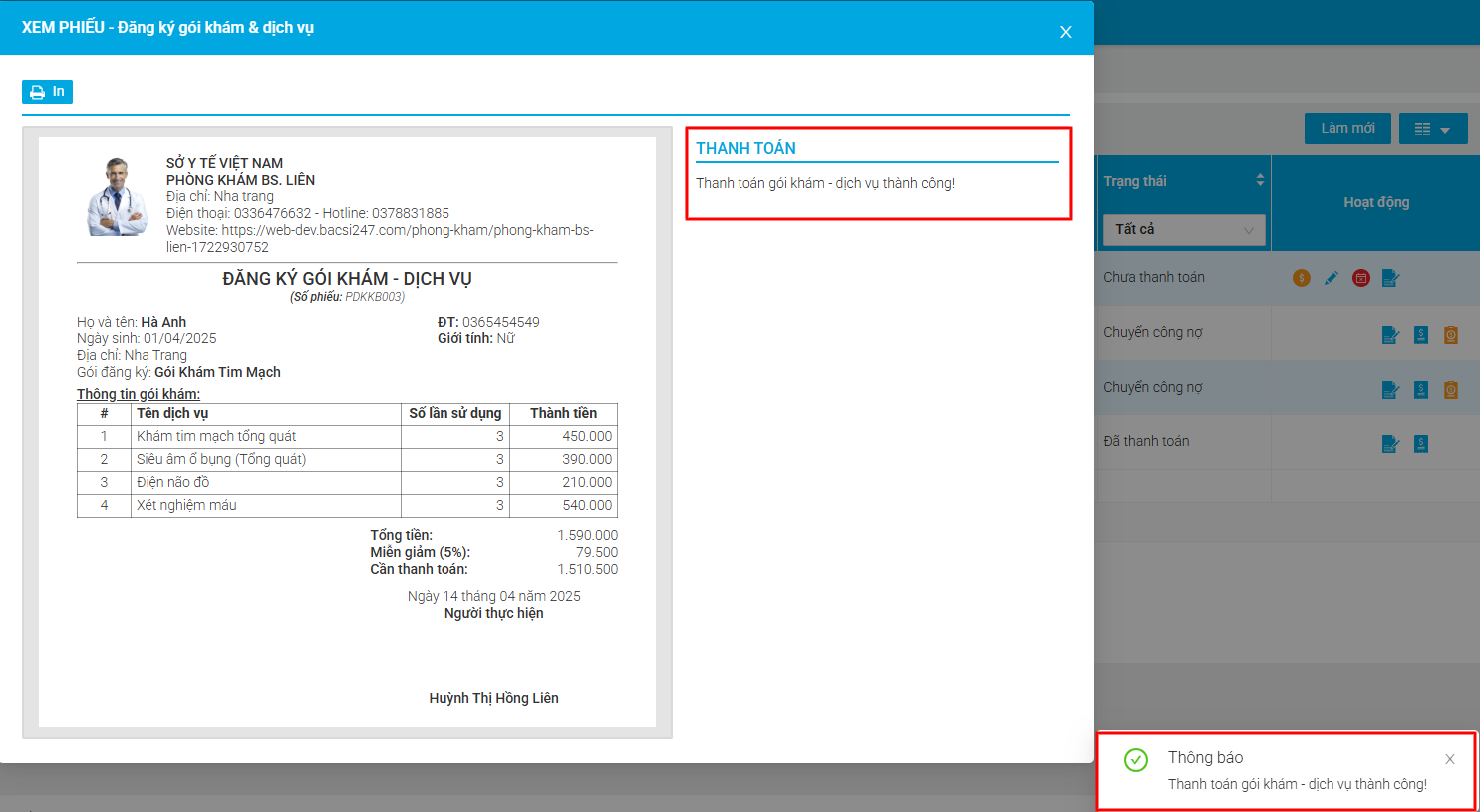Sort by the Trạng thái column

pos(1260,180)
